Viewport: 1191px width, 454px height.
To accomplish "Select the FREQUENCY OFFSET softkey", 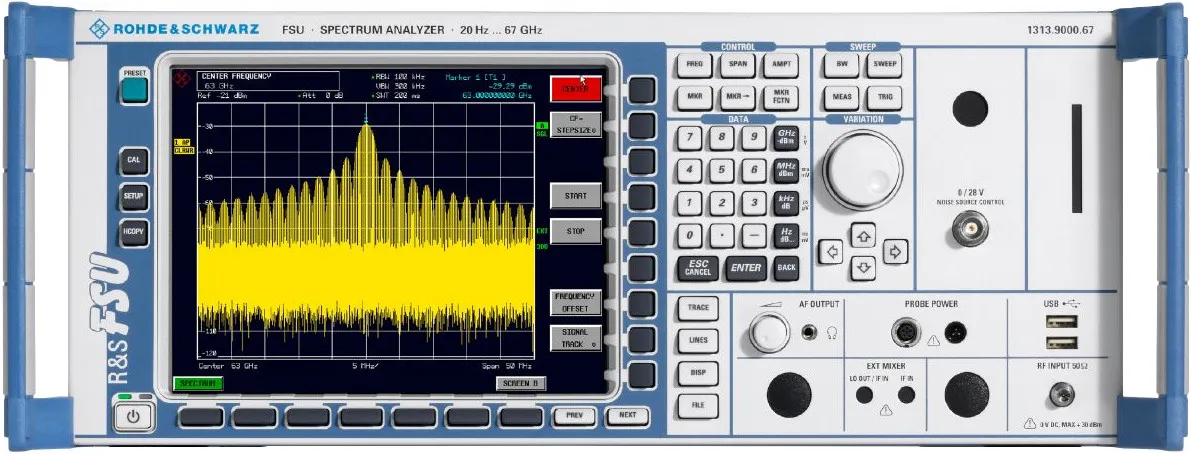I will (x=576, y=303).
